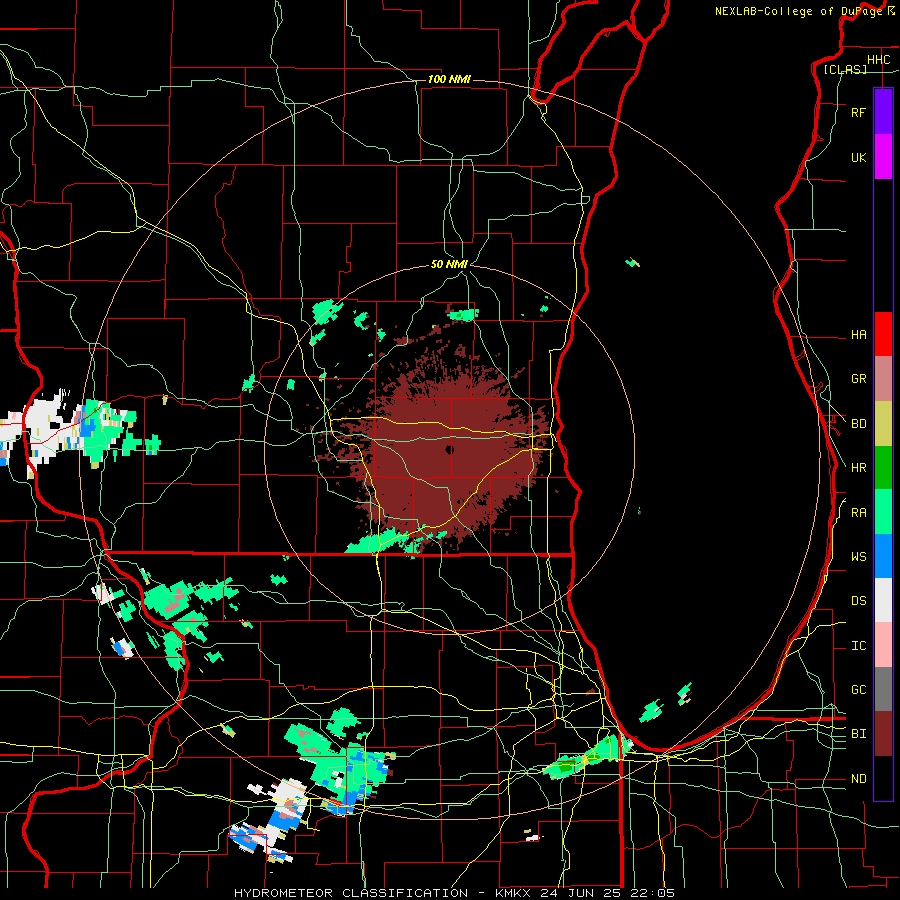The height and width of the screenshot is (900, 900).
Task: Click the RF legend label
Action: pos(858,112)
